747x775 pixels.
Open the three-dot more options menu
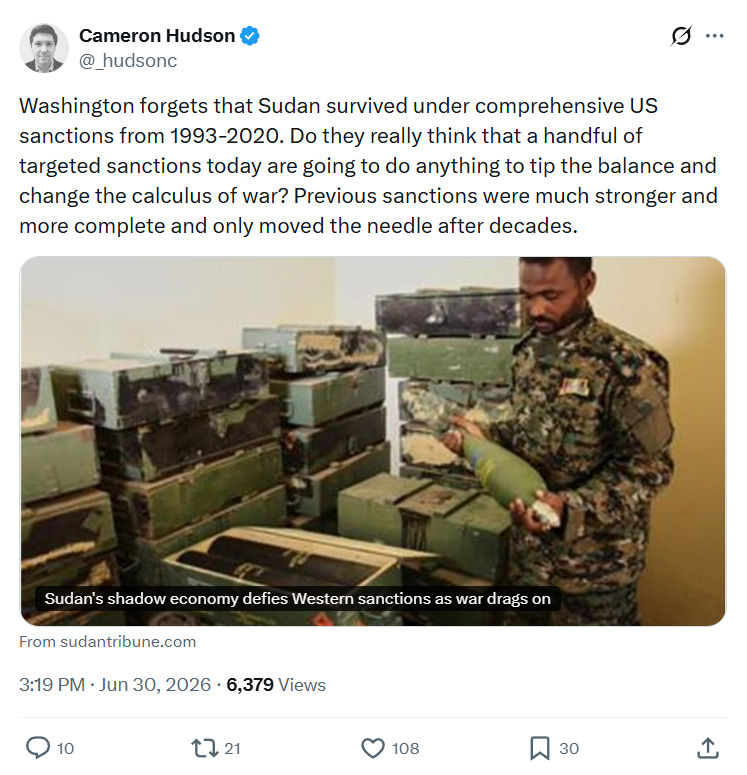pyautogui.click(x=714, y=36)
